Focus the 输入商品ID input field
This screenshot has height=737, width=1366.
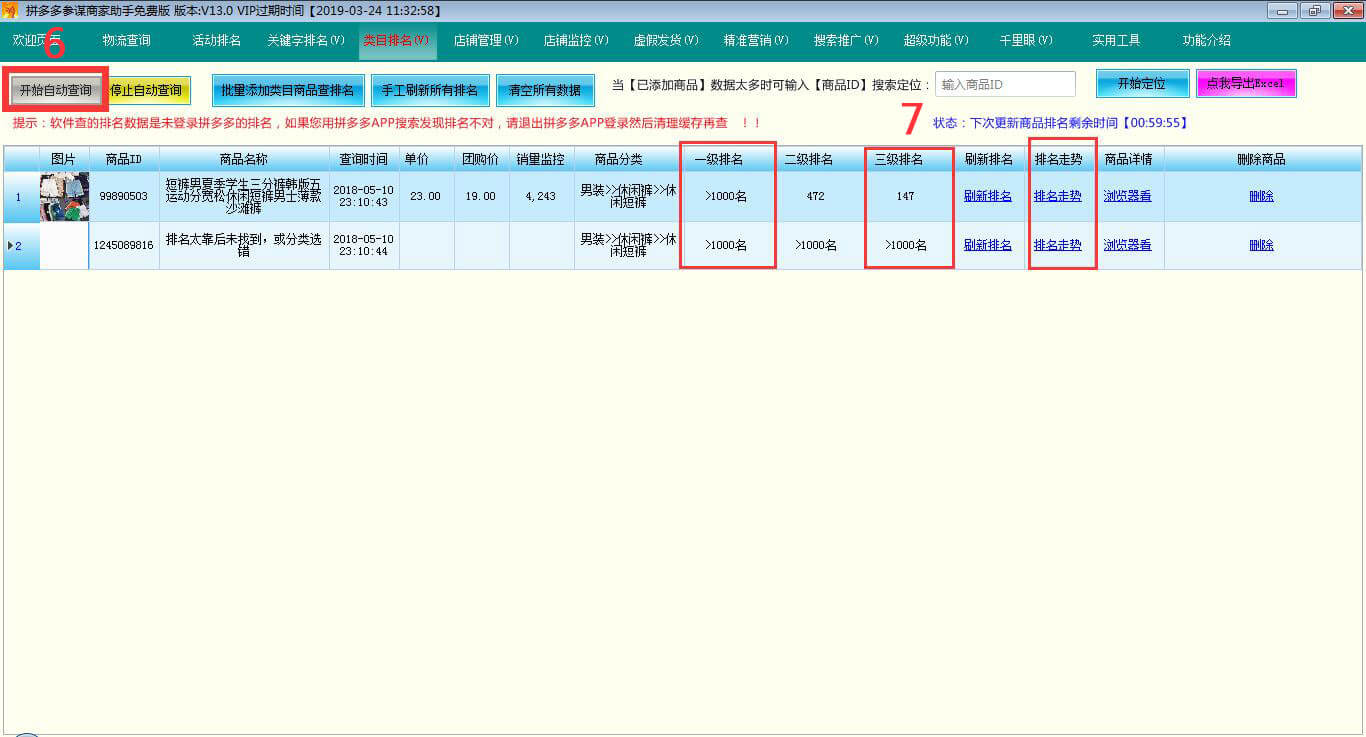1005,85
